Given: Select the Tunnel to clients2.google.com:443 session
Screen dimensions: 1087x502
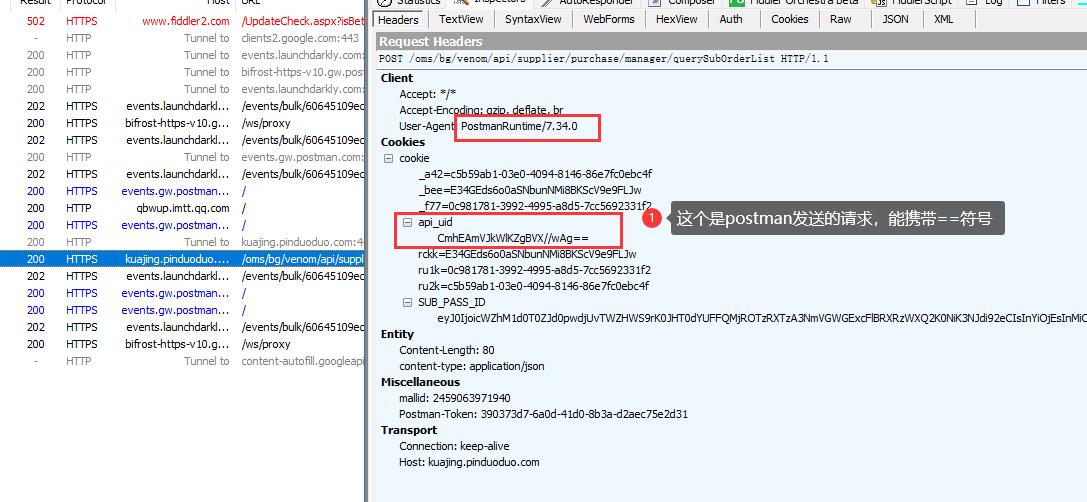Looking at the screenshot, I should click(182, 38).
